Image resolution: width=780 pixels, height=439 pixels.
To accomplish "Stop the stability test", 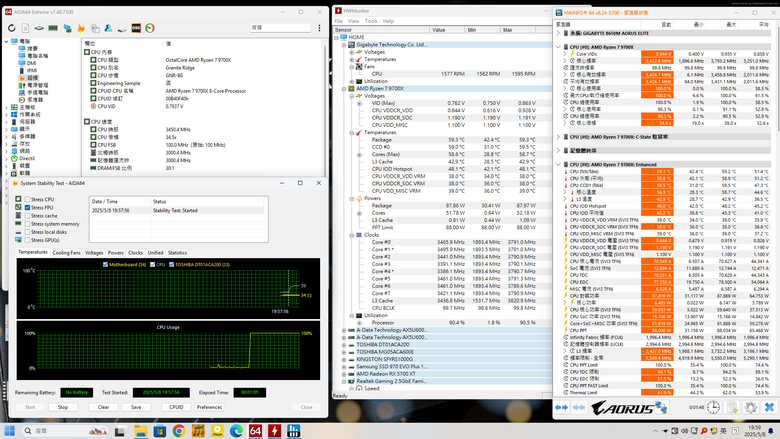I will (63, 407).
